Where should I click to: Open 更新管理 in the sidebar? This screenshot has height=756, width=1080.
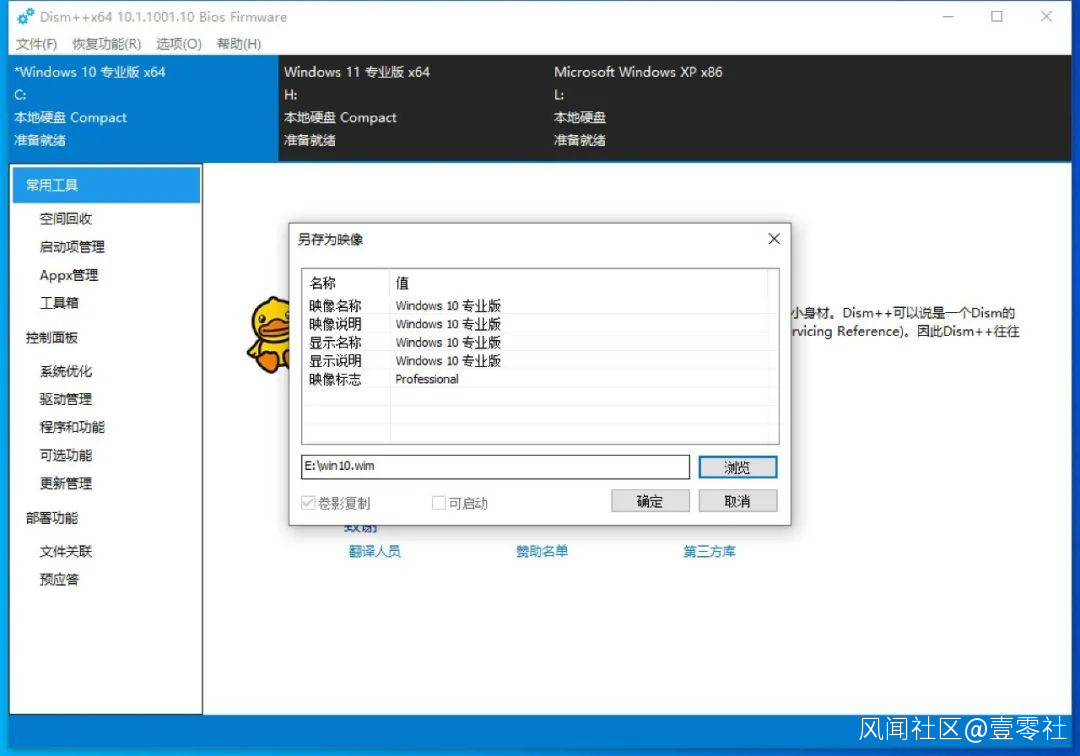65,483
